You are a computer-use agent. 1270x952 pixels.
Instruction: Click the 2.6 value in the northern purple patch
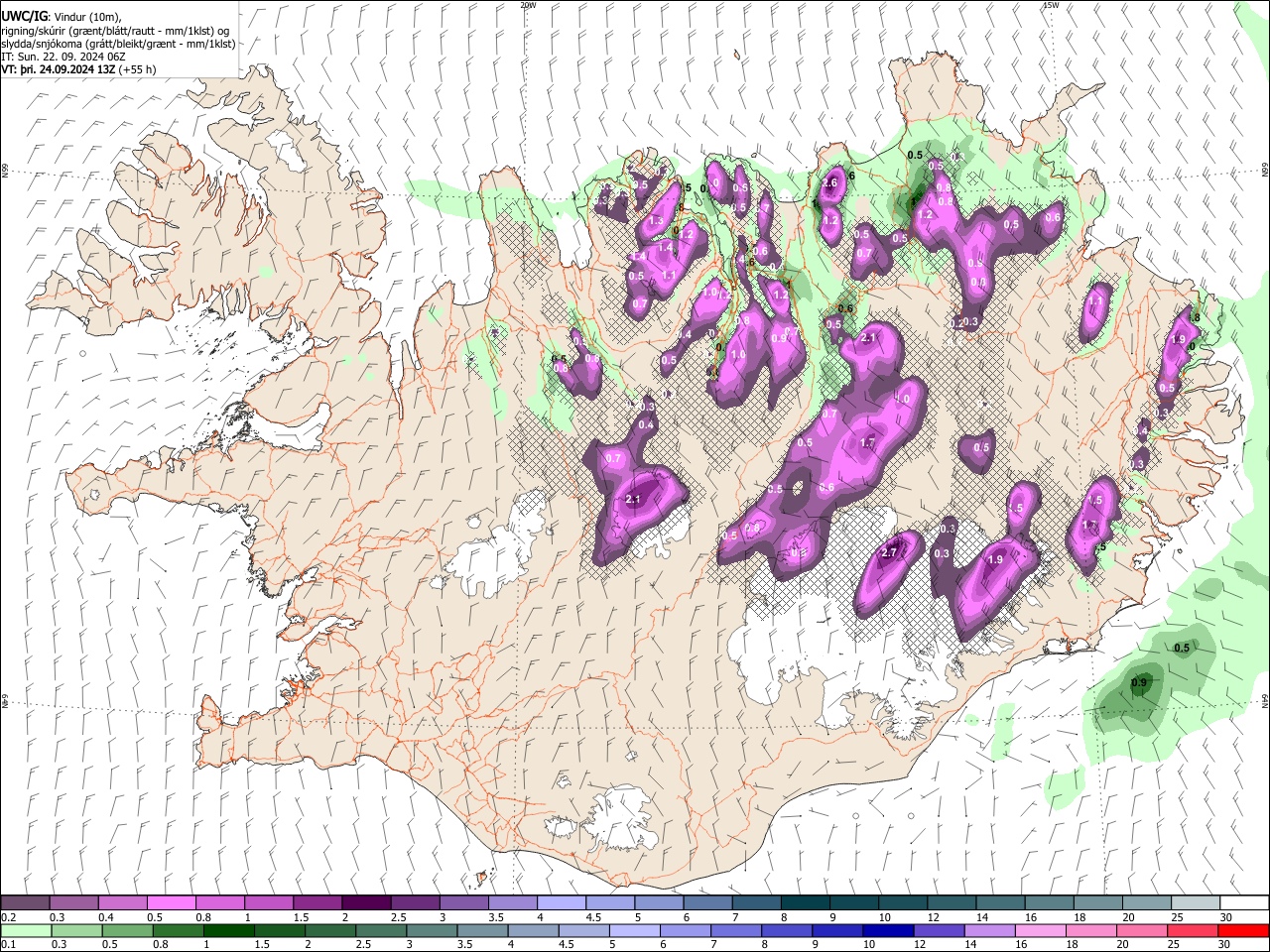coord(830,182)
